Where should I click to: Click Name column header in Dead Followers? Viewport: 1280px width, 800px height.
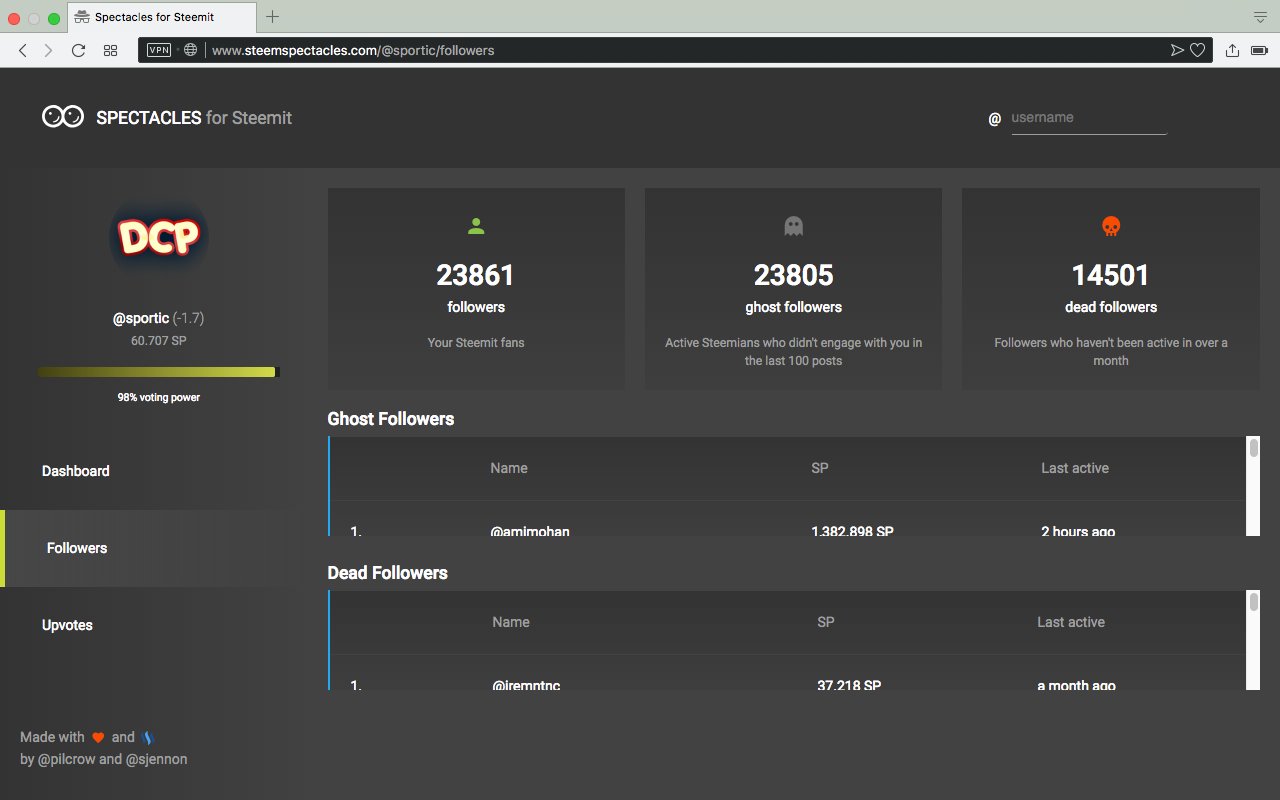(511, 622)
